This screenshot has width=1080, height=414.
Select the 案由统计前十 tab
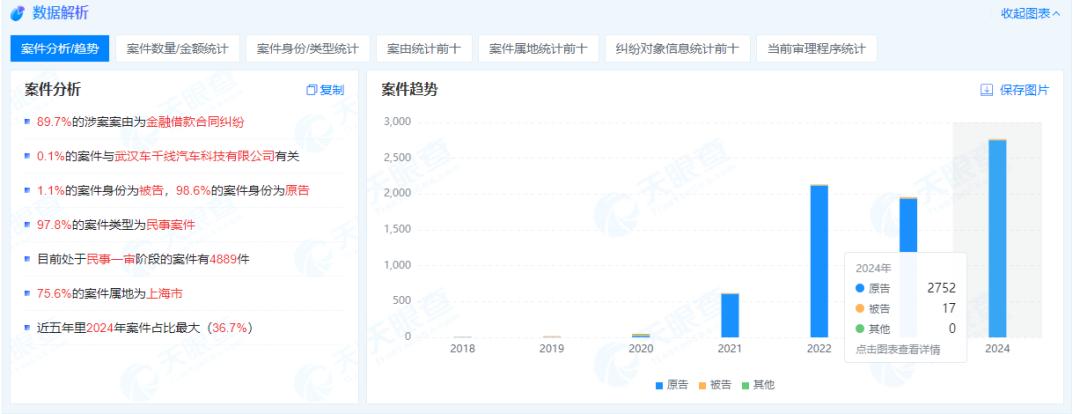[425, 49]
